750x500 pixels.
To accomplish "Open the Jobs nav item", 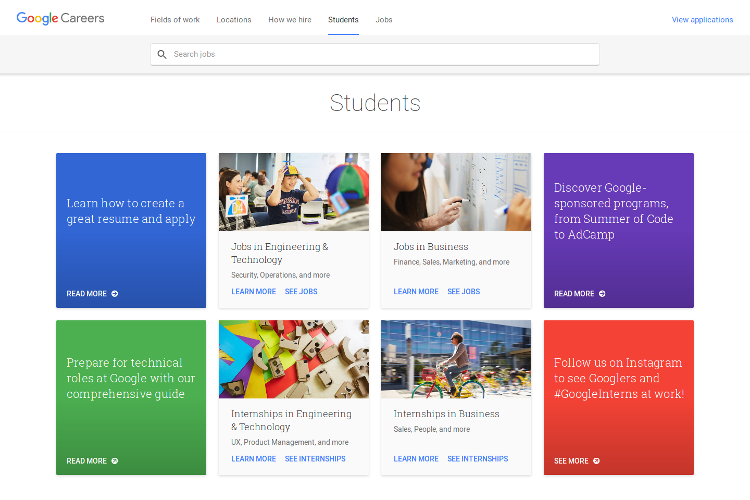I will click(384, 20).
